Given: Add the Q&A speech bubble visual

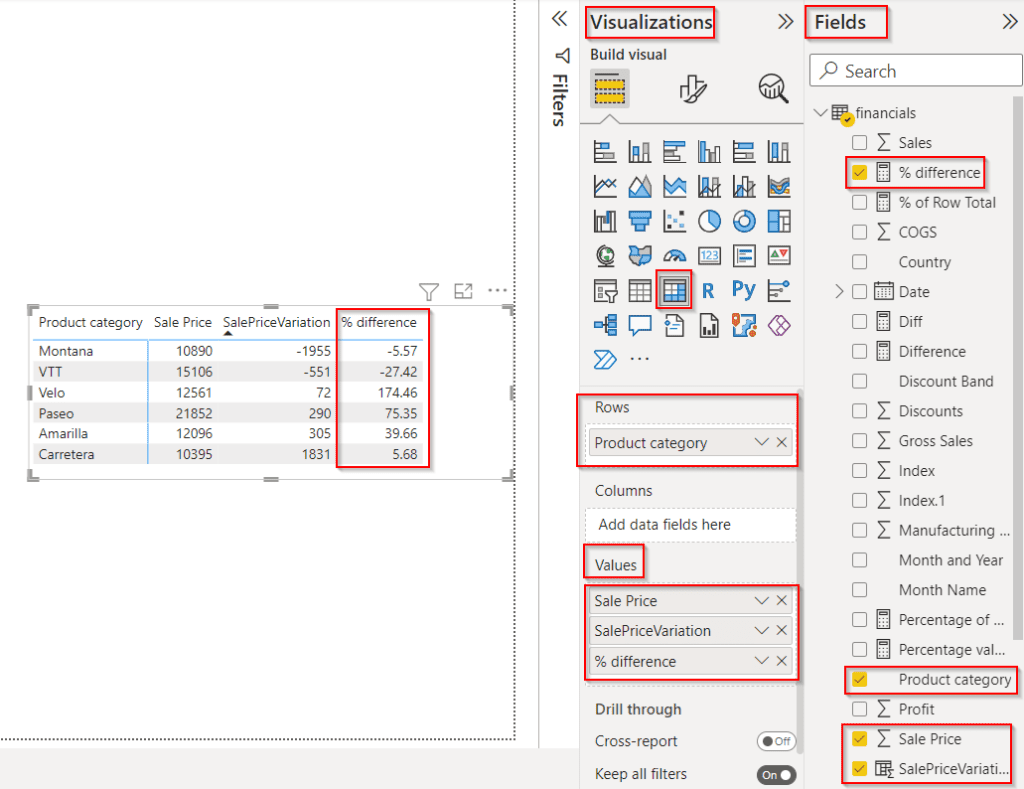Looking at the screenshot, I should [639, 325].
